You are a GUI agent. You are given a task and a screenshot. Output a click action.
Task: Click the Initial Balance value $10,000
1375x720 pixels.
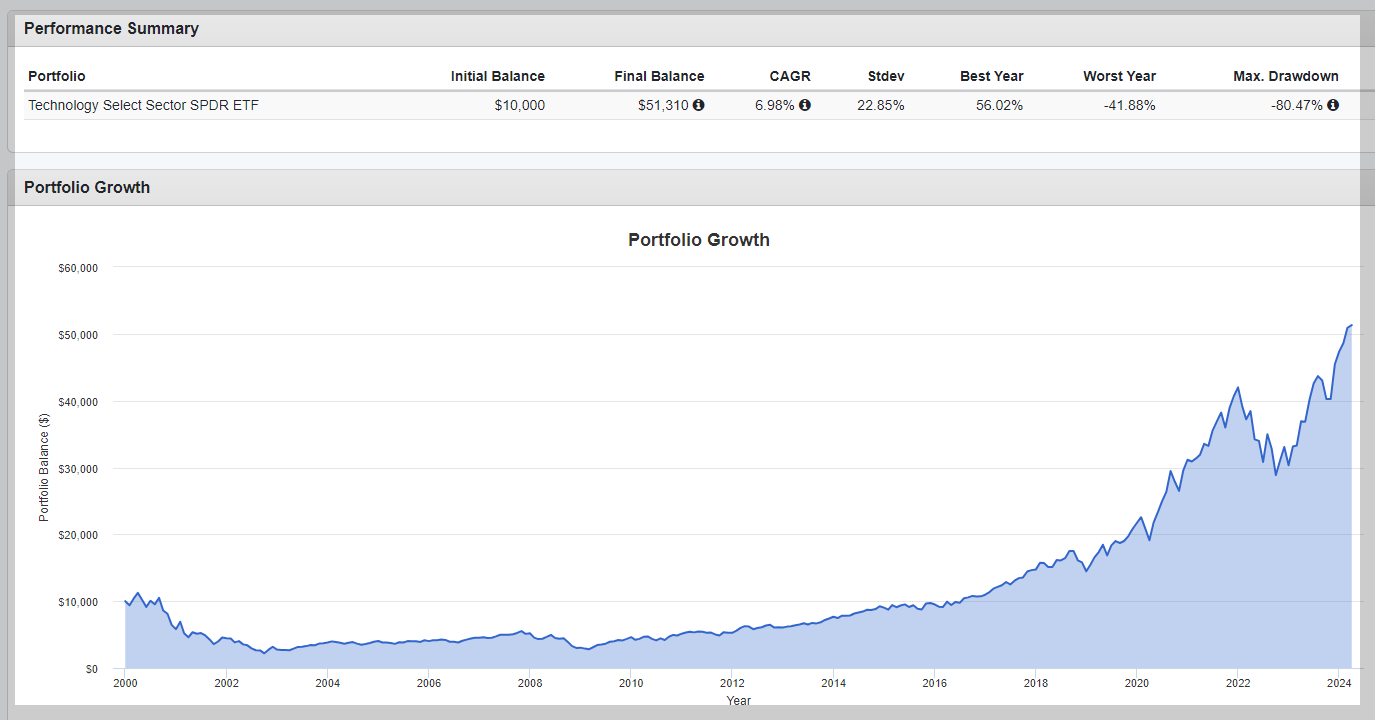(520, 105)
